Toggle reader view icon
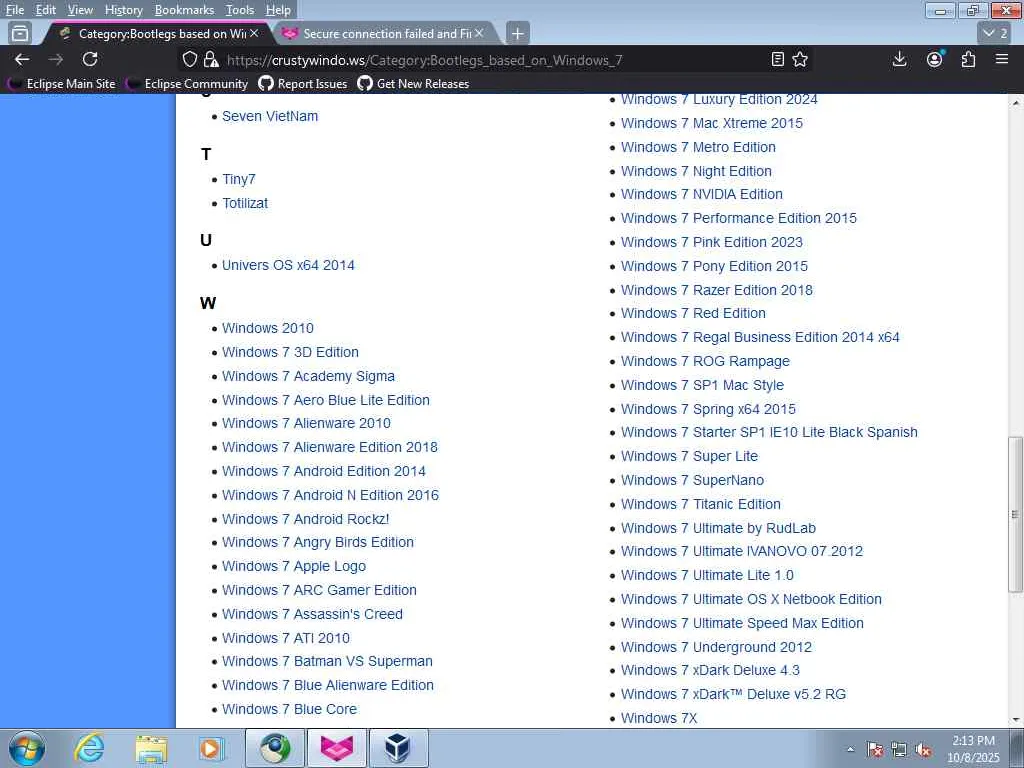The height and width of the screenshot is (768, 1024). click(x=777, y=59)
